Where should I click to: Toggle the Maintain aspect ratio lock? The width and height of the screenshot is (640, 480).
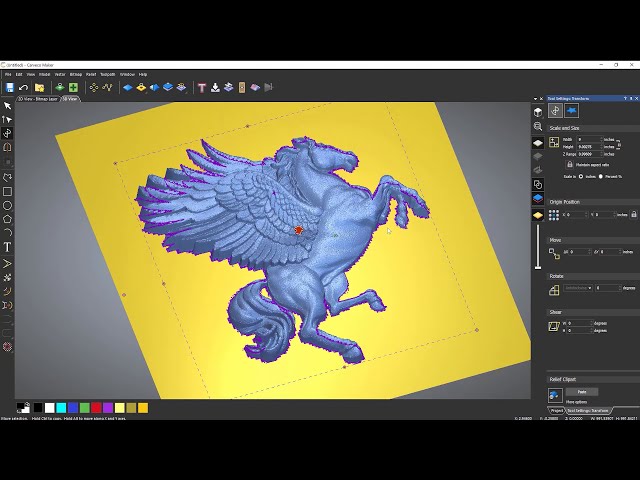(570, 164)
